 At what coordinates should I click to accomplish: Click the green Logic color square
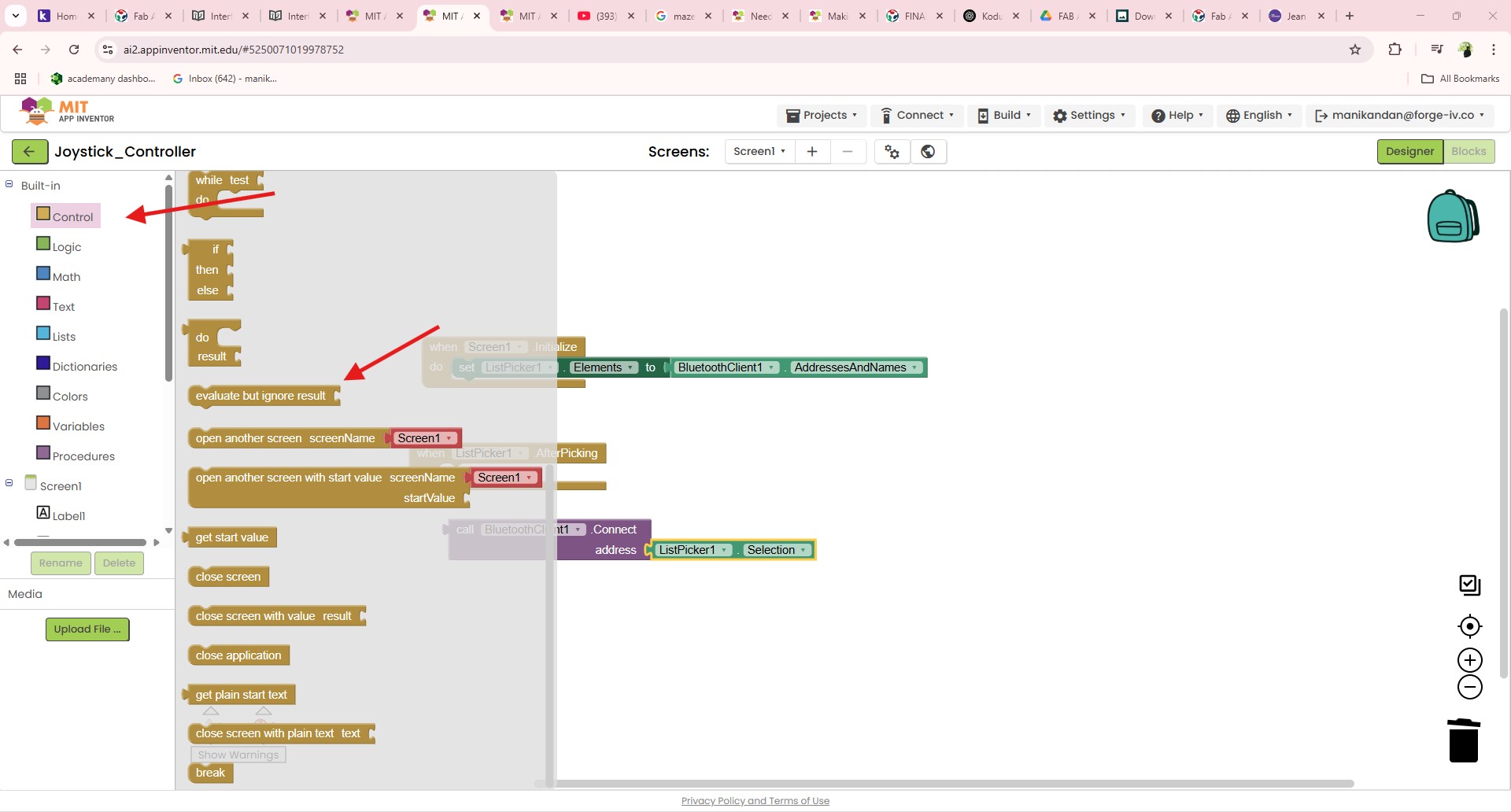[x=43, y=244]
